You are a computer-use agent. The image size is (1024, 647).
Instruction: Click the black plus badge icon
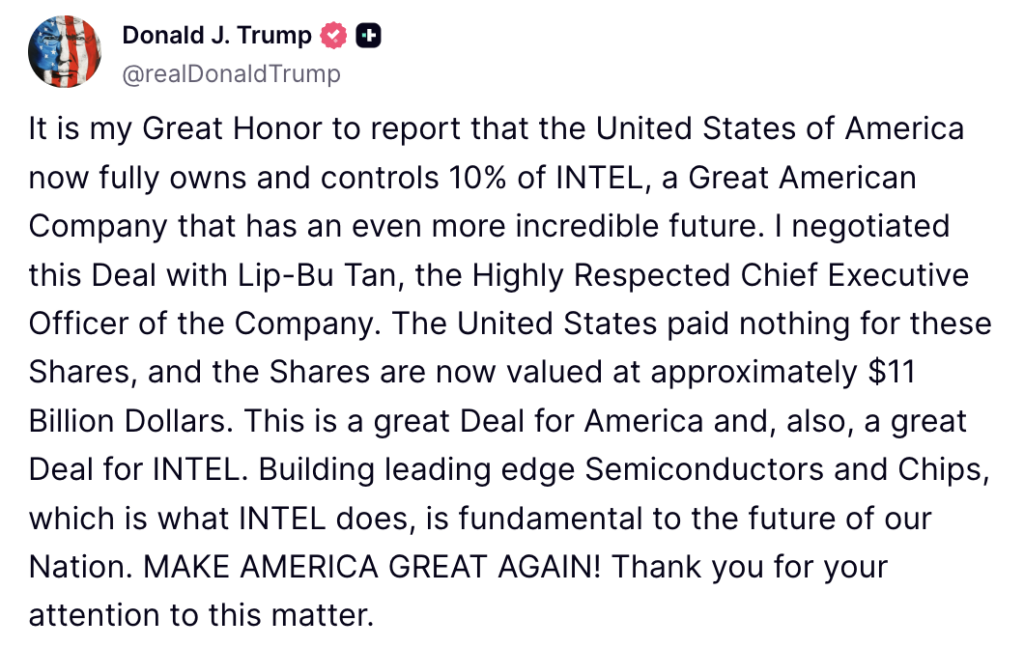coord(368,36)
